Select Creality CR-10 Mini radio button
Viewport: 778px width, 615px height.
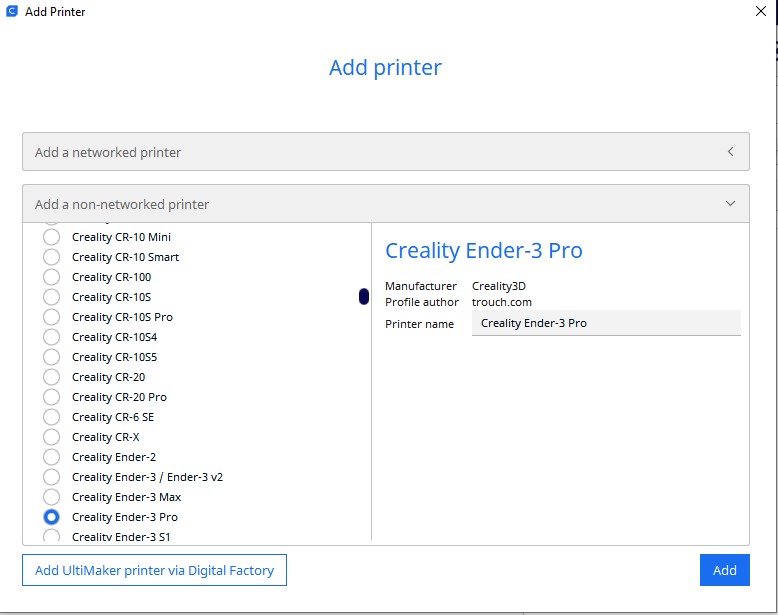(x=52, y=237)
